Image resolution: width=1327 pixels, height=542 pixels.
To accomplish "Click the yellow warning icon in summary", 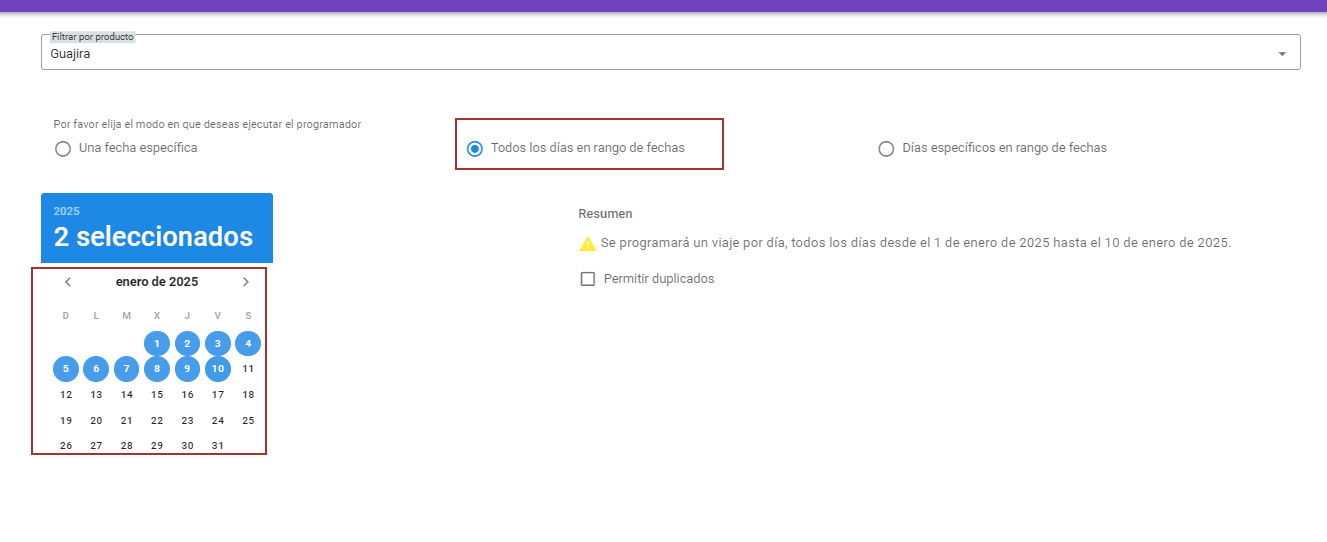I will [x=587, y=243].
